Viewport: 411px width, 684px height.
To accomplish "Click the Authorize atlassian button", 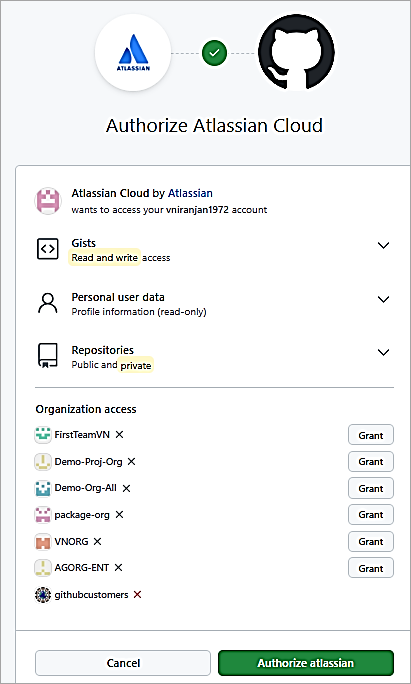I will point(306,663).
